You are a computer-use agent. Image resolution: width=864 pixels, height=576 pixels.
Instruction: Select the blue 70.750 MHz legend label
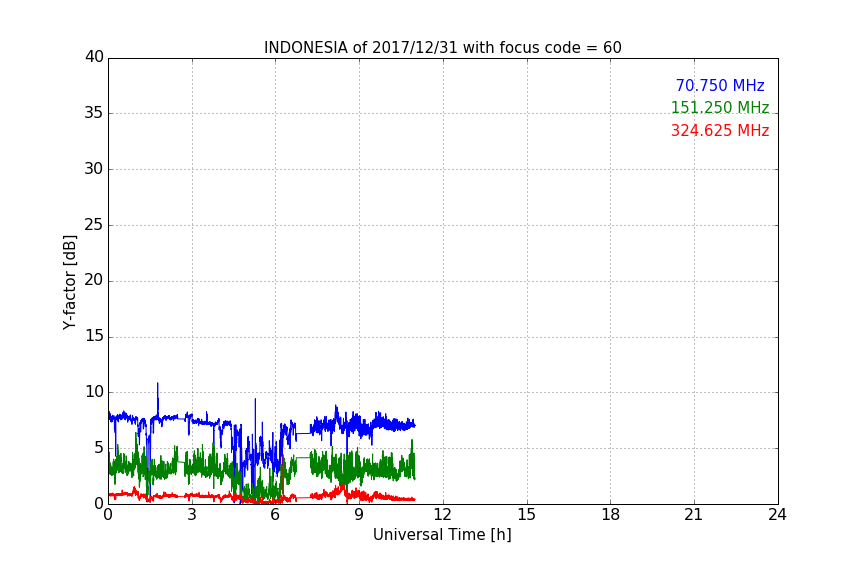pos(720,85)
